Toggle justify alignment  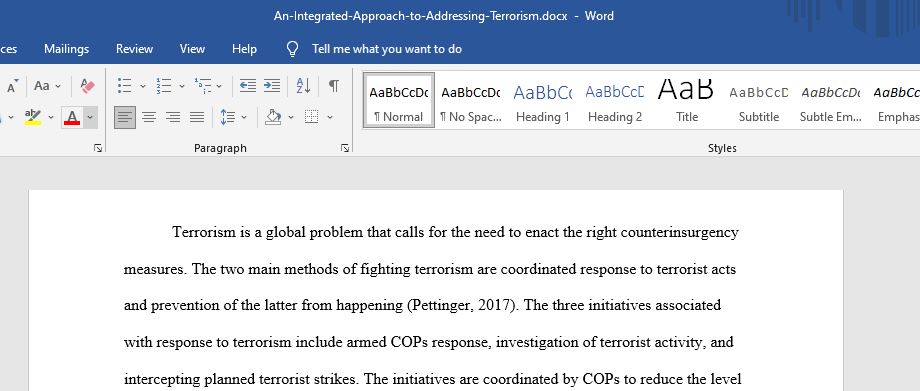[x=197, y=117]
